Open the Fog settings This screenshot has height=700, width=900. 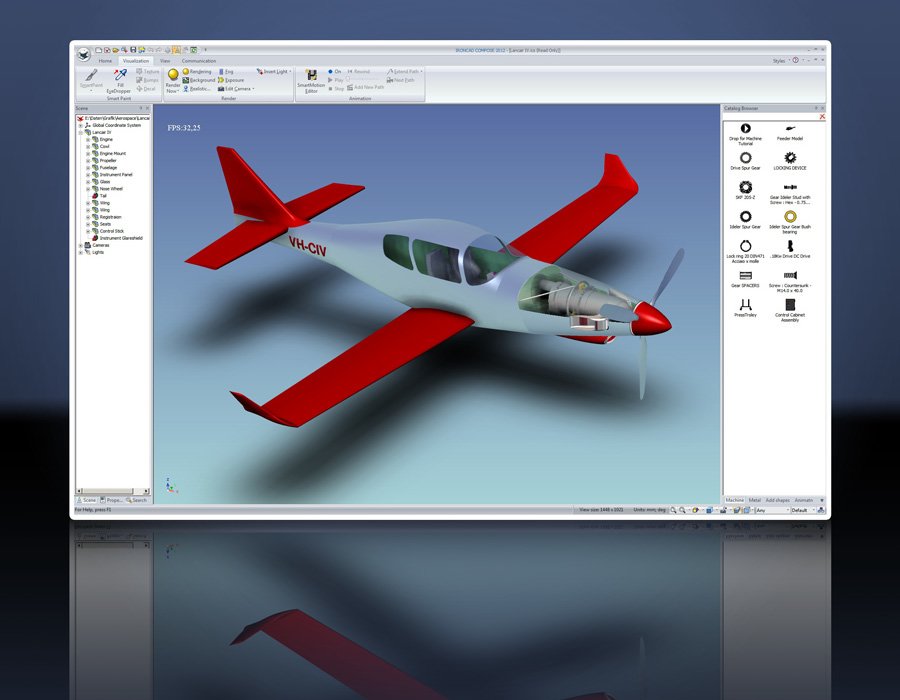click(x=226, y=72)
